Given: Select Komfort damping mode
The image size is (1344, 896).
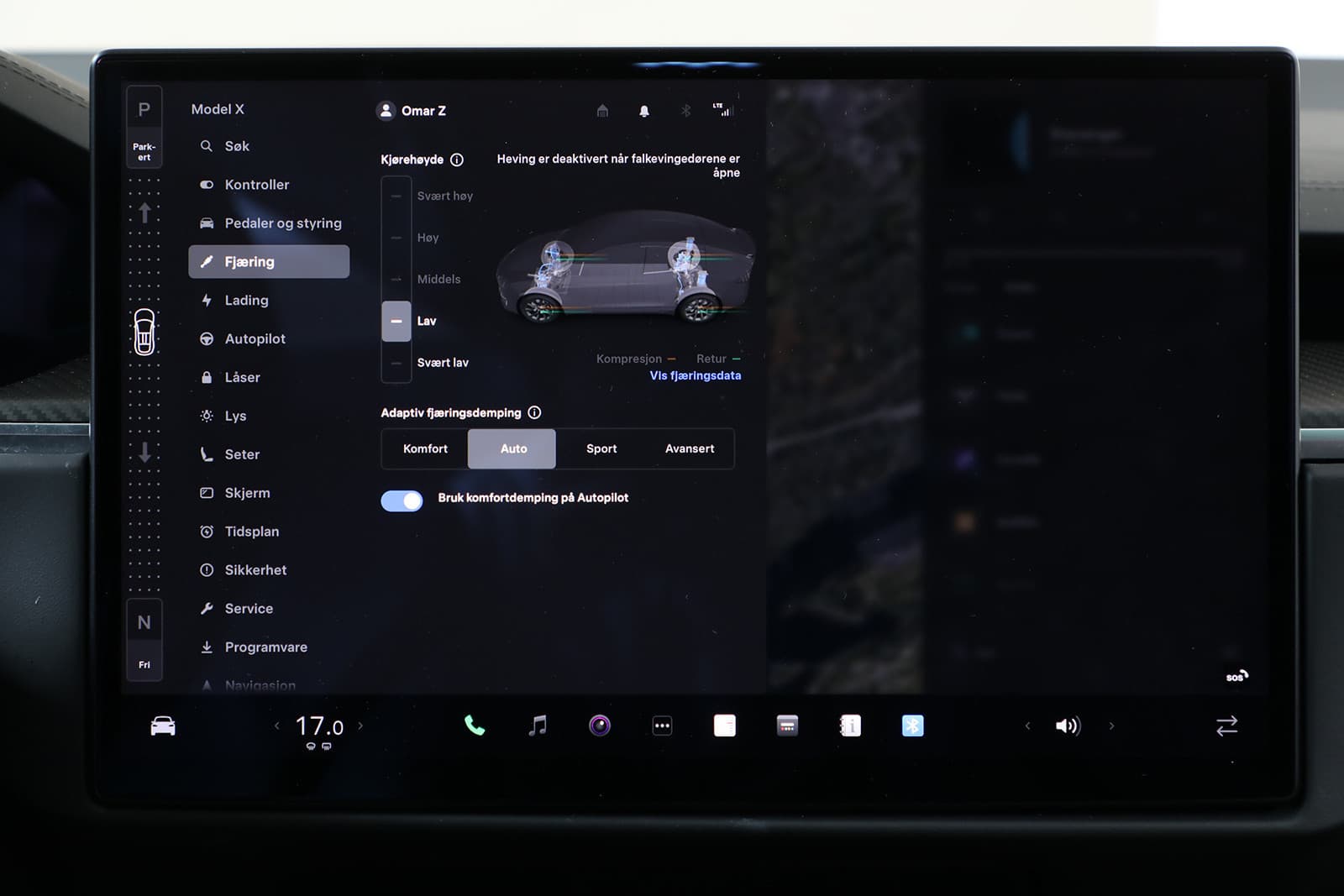Looking at the screenshot, I should (x=425, y=448).
